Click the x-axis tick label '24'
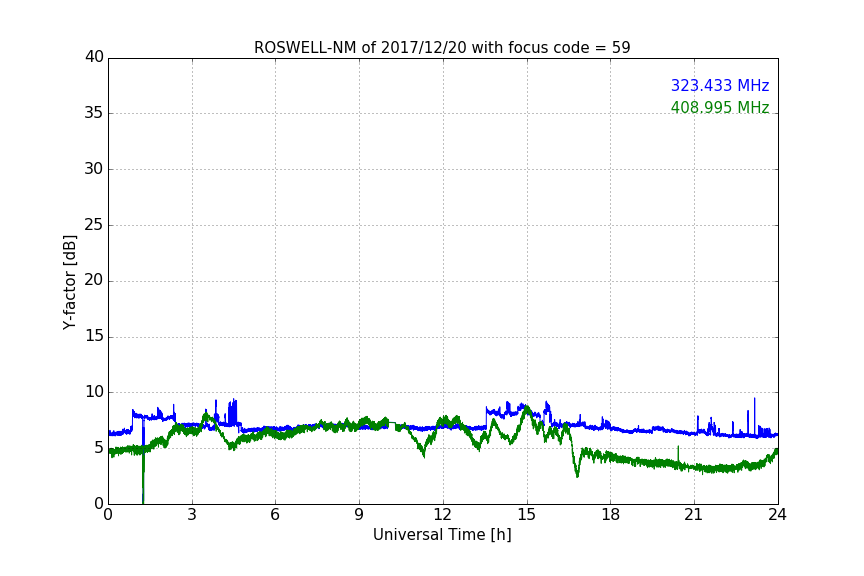Screen dimensions: 864x576 778,515
